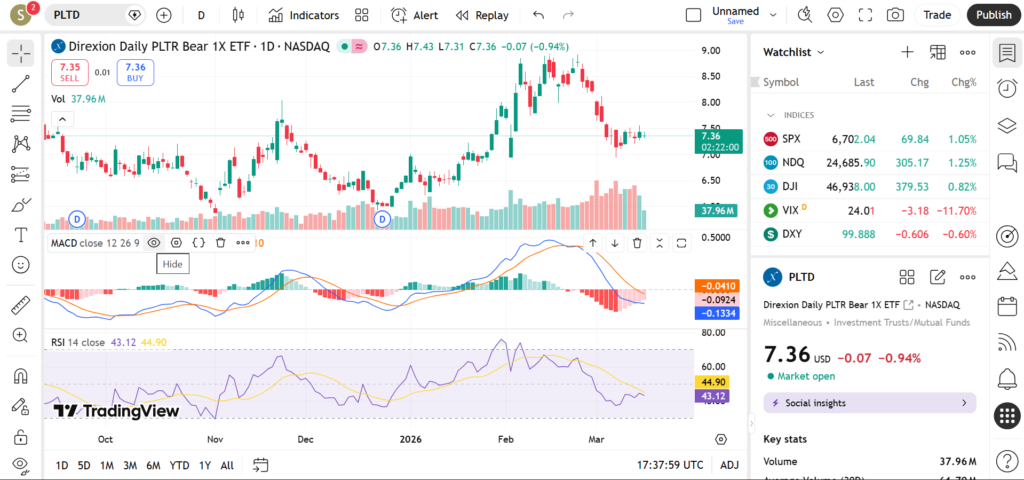Click the PLTD symbol search field
Viewport: 1024px width, 480px height.
point(90,15)
